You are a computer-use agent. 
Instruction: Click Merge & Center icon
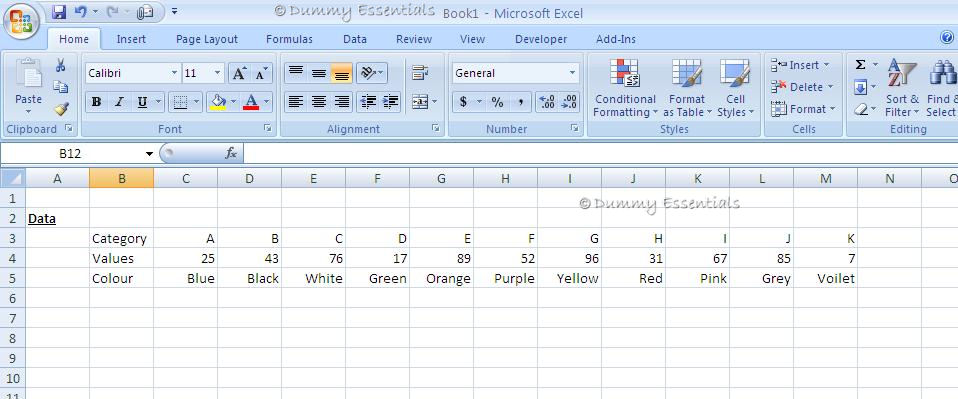tap(420, 102)
